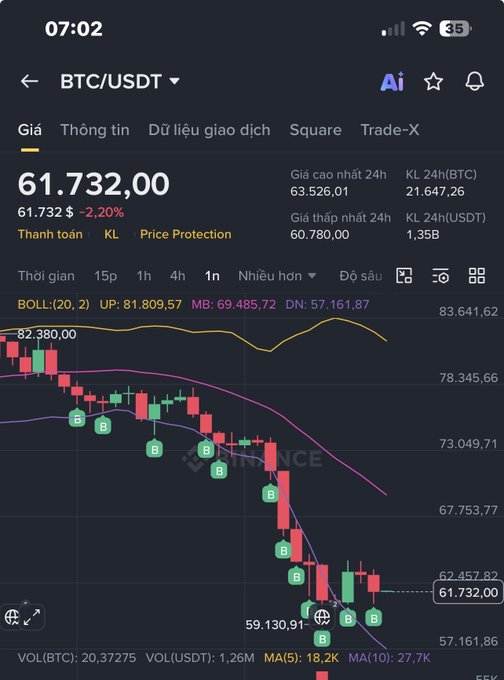
Task: Tap the B buy marker below the latest candle
Action: pos(373,618)
